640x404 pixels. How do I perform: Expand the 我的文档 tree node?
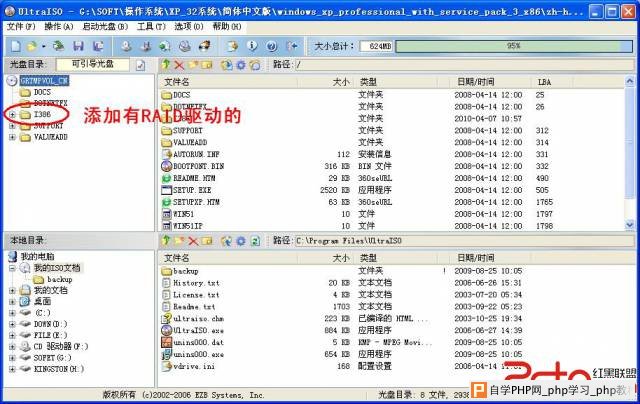pyautogui.click(x=12, y=291)
